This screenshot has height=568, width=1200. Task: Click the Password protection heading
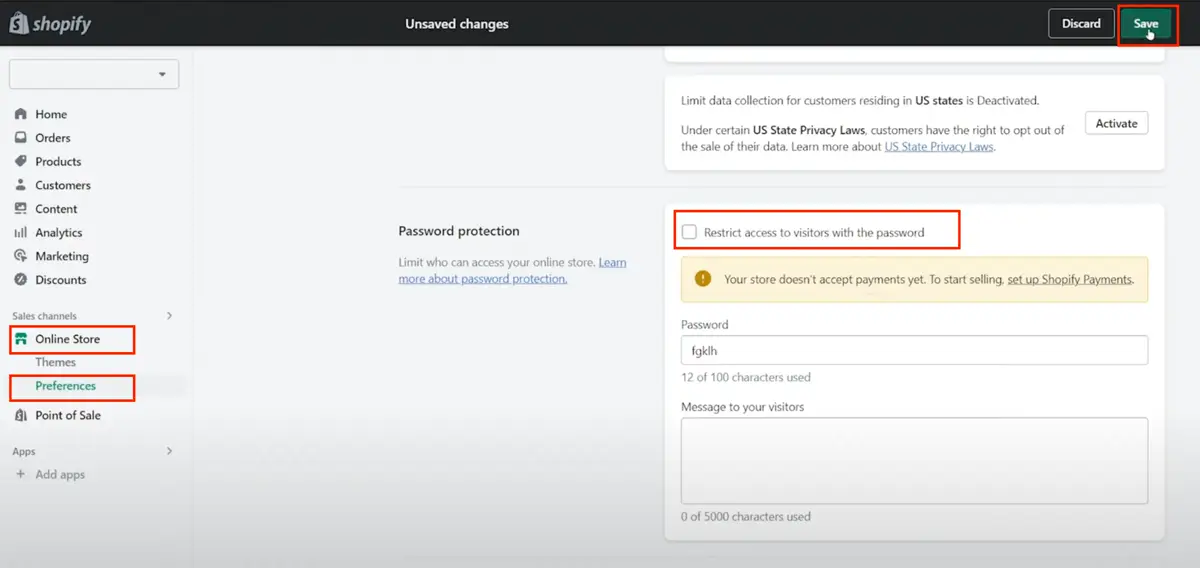pyautogui.click(x=459, y=231)
